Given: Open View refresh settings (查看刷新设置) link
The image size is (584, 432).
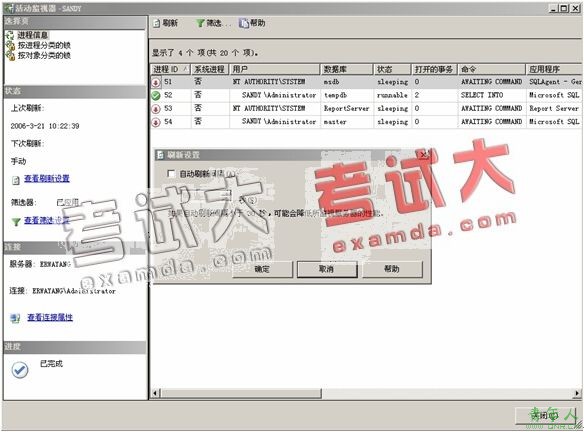Looking at the screenshot, I should [47, 179].
